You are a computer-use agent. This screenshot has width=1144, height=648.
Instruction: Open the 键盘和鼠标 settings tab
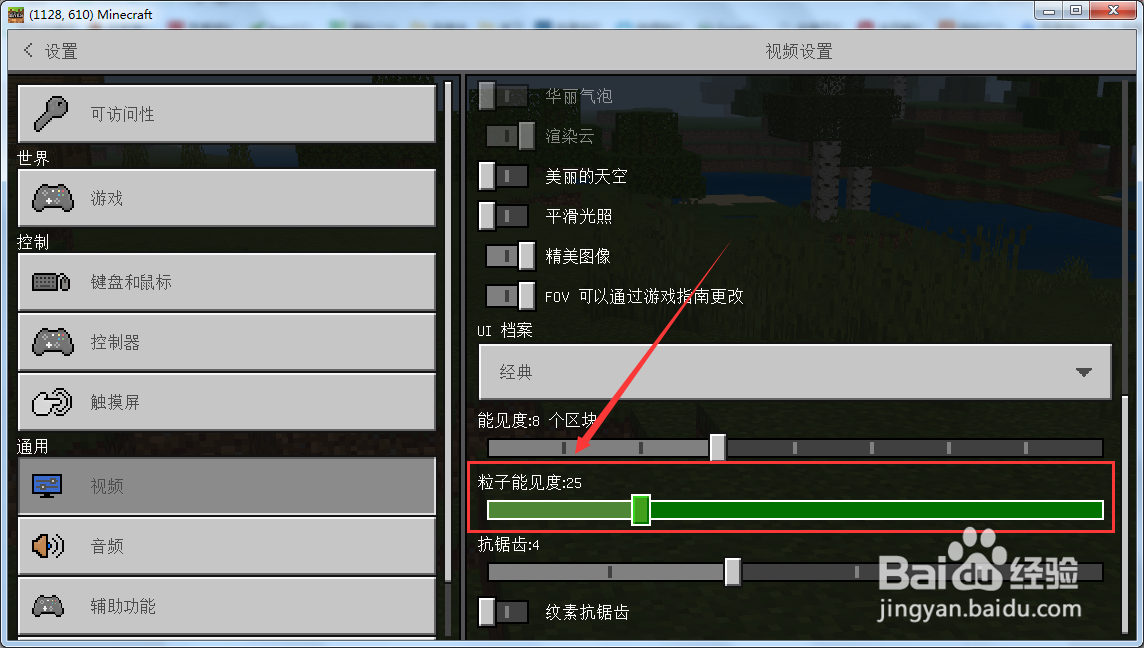point(226,282)
